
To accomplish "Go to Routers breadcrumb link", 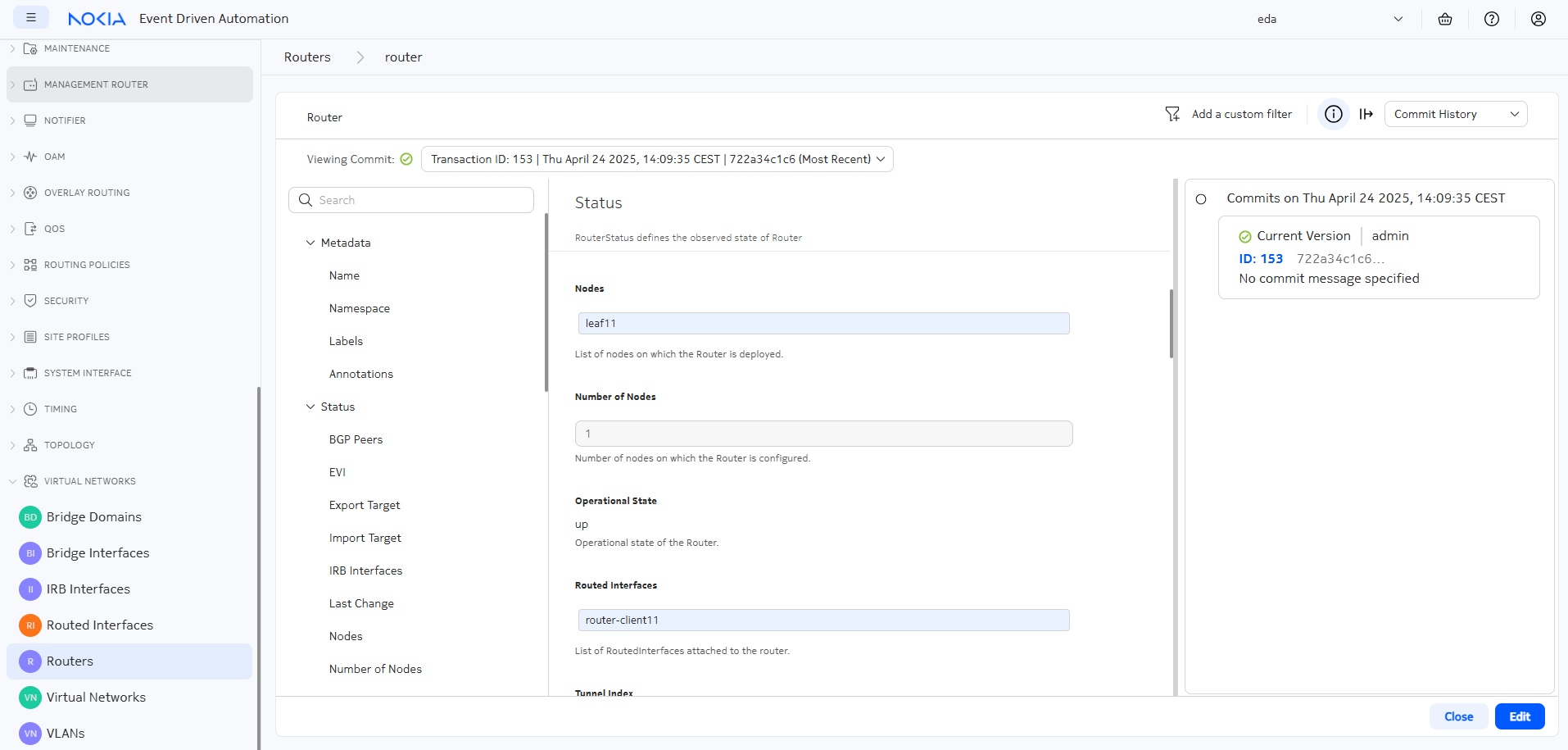I will 307,57.
